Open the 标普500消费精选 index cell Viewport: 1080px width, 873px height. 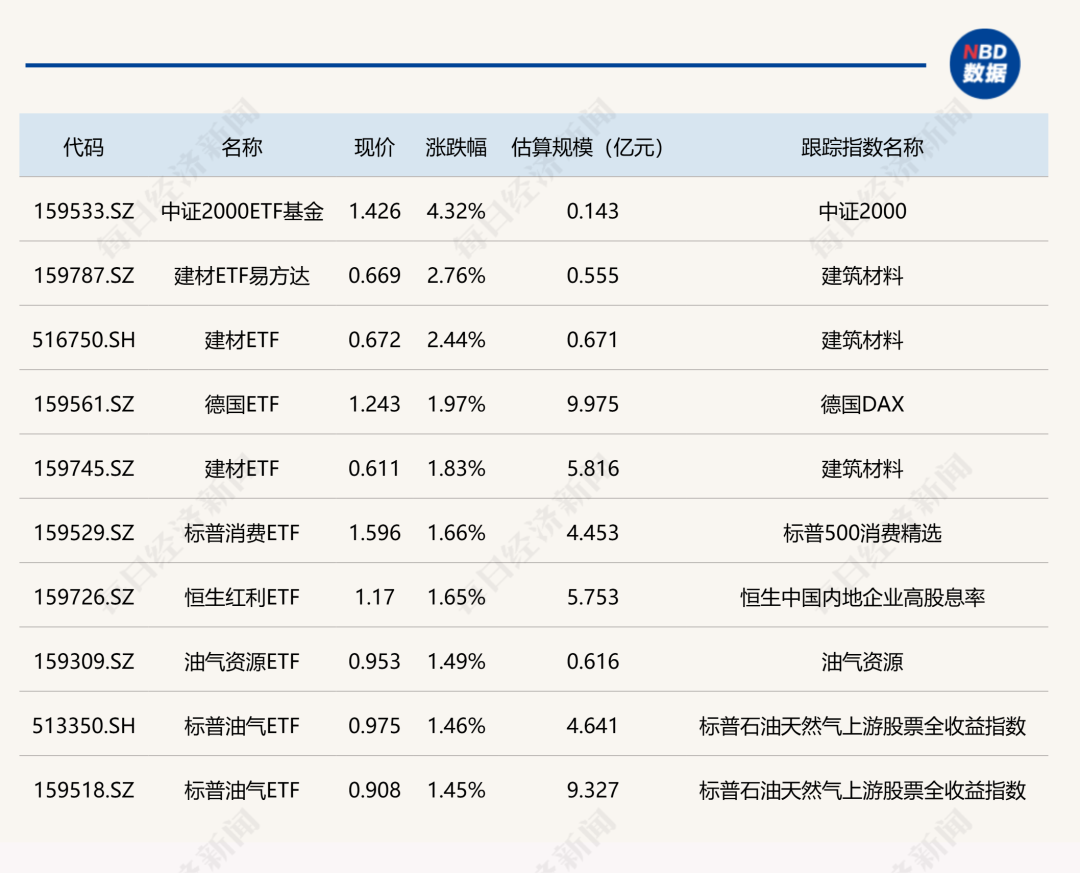pyautogui.click(x=862, y=533)
